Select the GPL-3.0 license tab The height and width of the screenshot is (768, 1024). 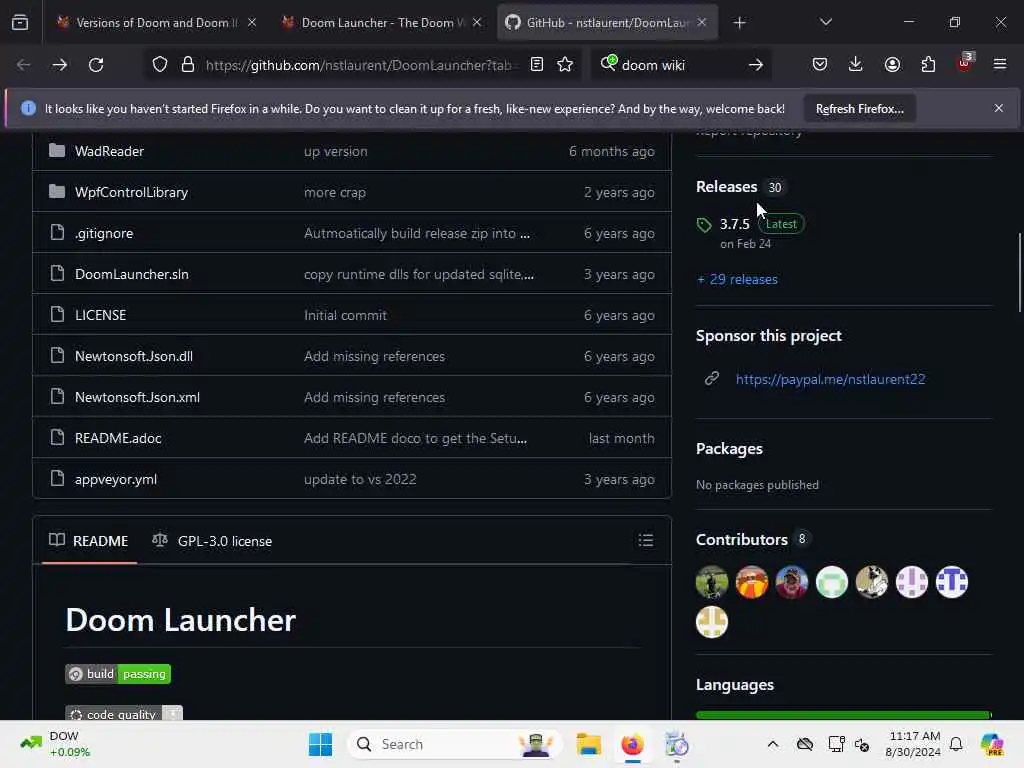pyautogui.click(x=212, y=541)
